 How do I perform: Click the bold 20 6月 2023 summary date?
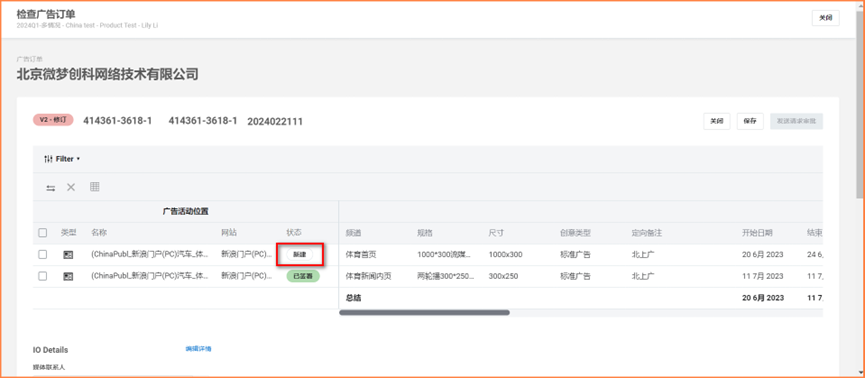(763, 298)
